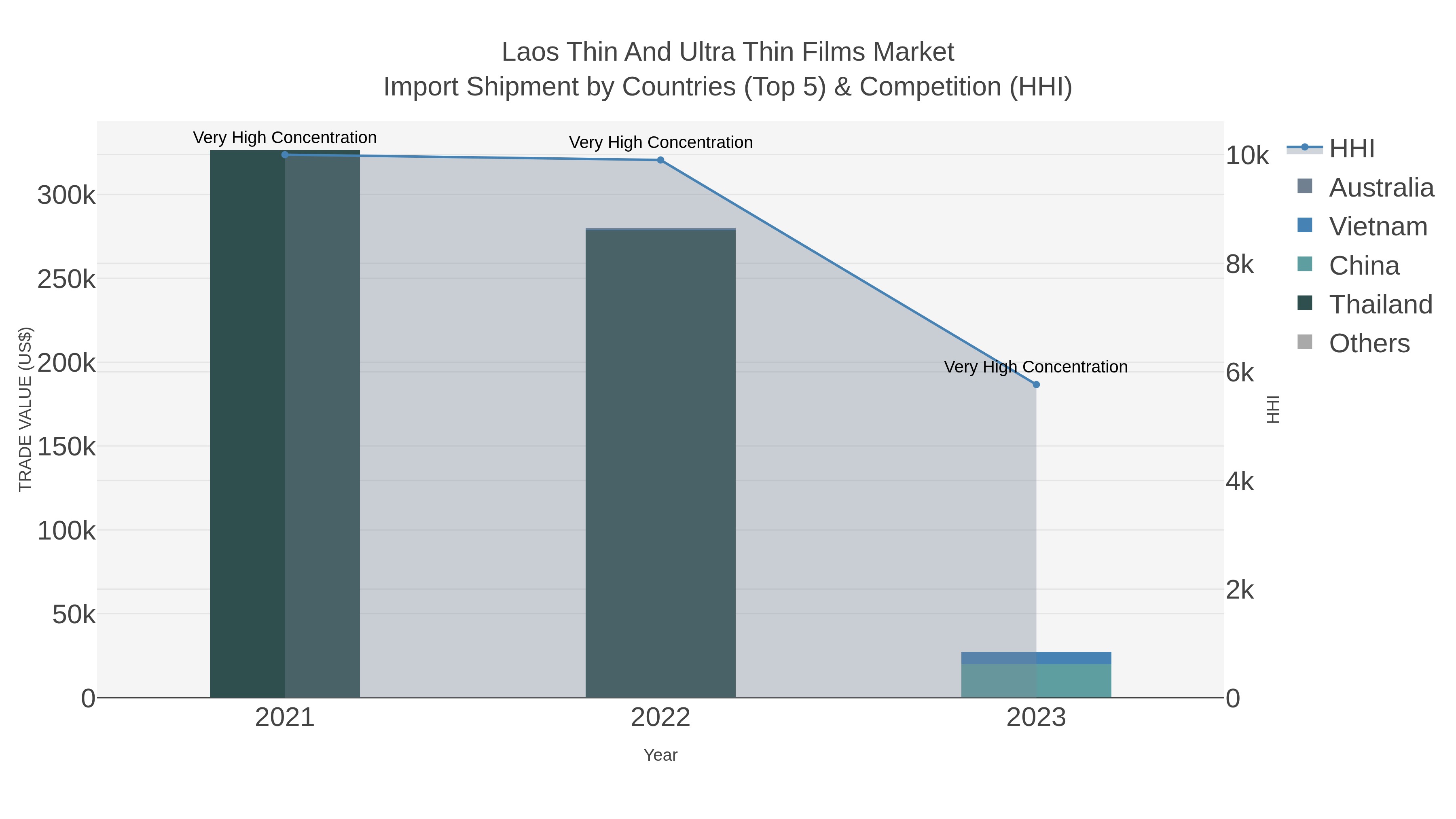Click the 2023 China bar segment
This screenshot has width=1456, height=819.
coord(1036,681)
